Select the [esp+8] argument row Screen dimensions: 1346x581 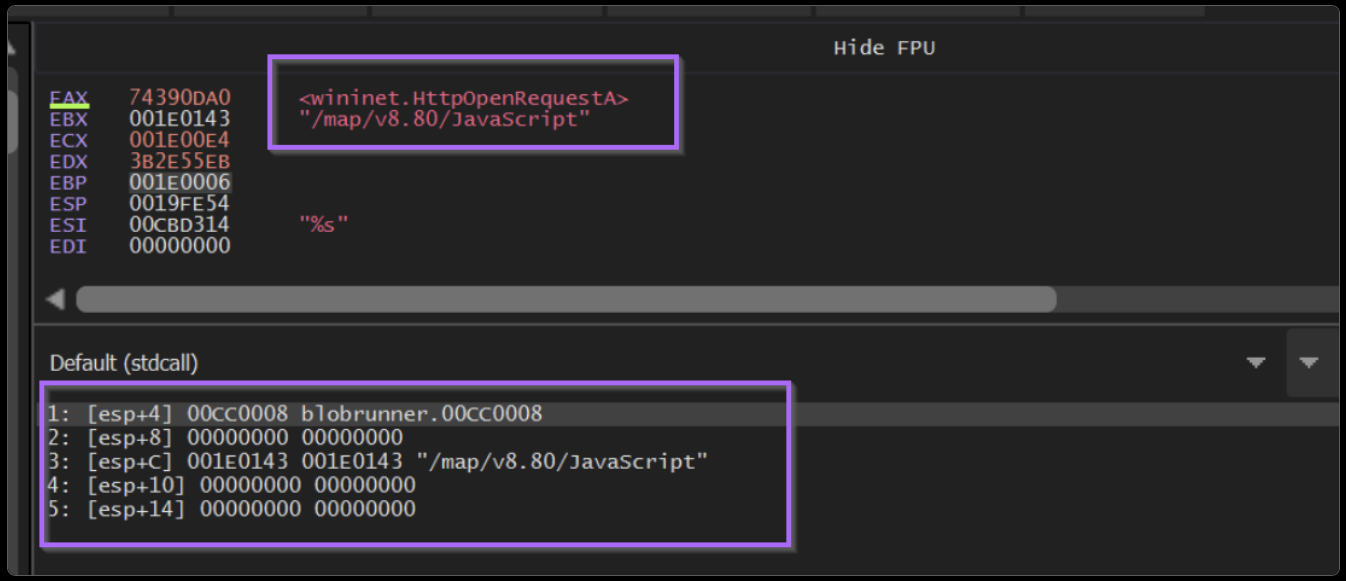click(225, 437)
